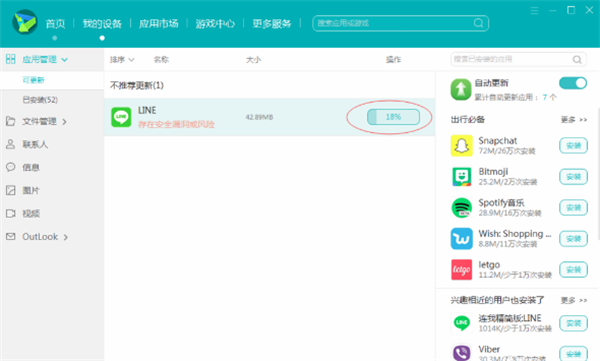600x361 pixels.
Task: Click the 存在安全漏洞或风险 warning text
Action: coord(176,124)
